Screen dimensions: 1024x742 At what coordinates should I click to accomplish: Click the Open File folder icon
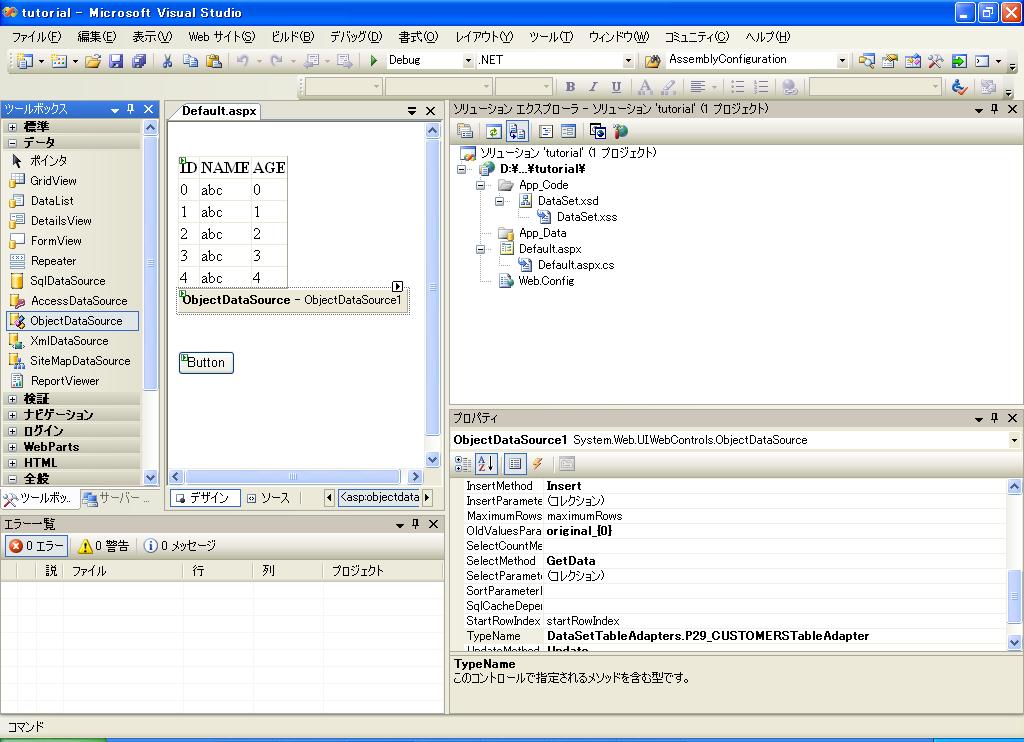click(93, 61)
